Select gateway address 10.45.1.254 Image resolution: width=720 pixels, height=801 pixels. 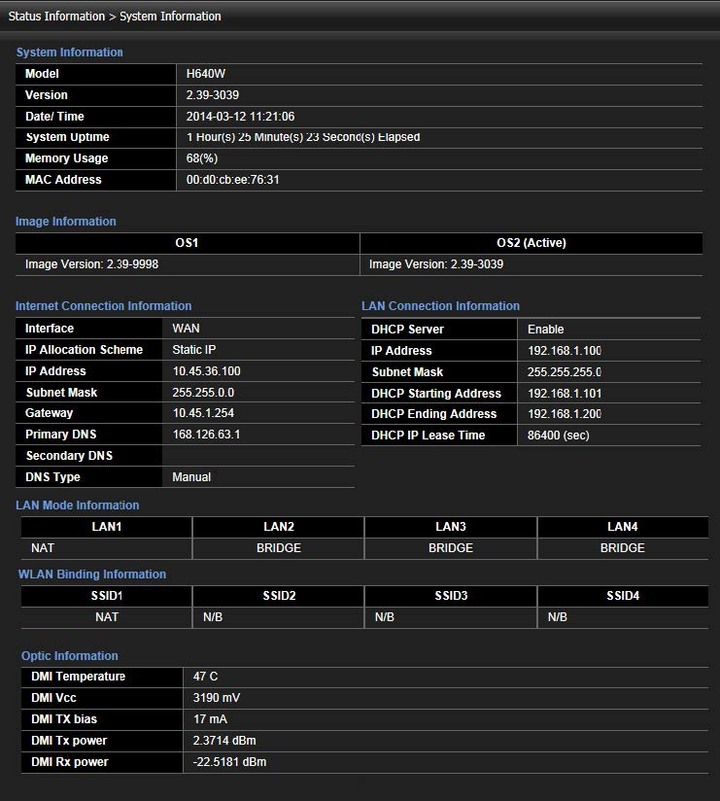[x=203, y=413]
